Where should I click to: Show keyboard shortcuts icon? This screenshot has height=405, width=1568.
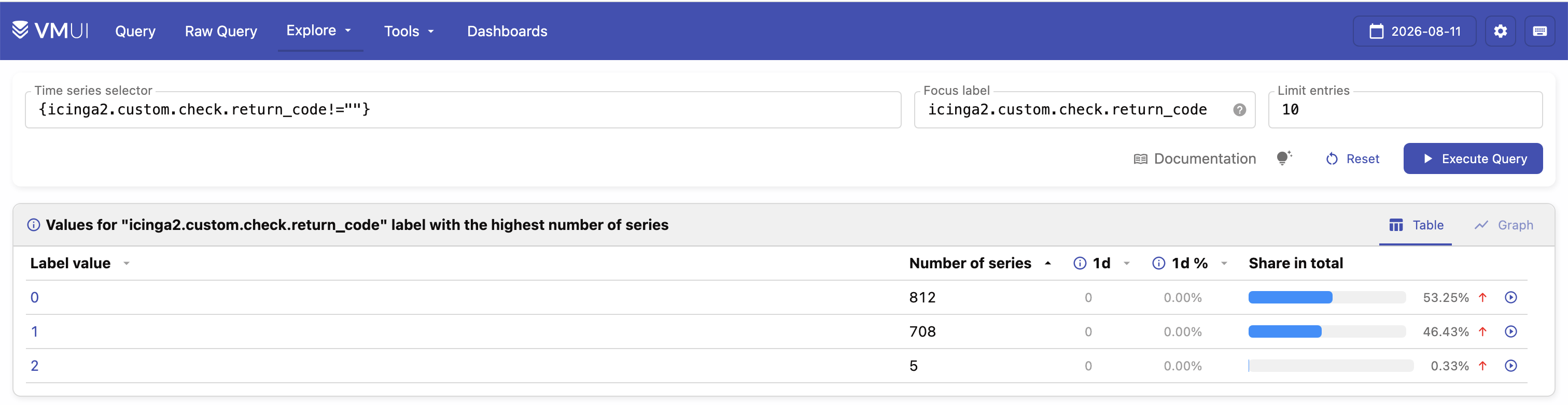coord(1539,31)
